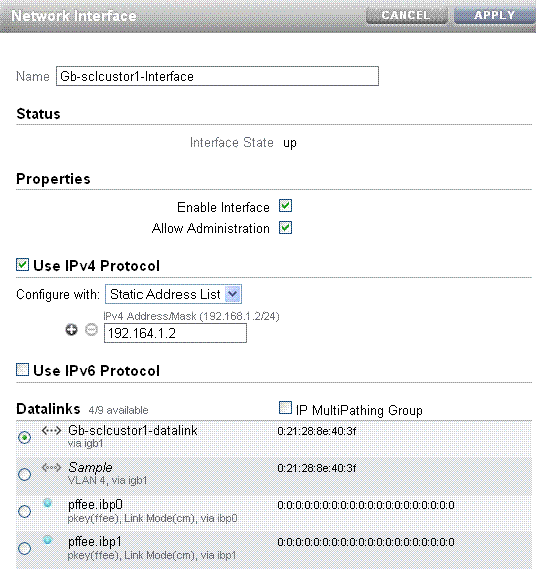Click the Gb-sclcustor1-datalink link arrows icon
The image size is (536, 570).
tap(51, 431)
